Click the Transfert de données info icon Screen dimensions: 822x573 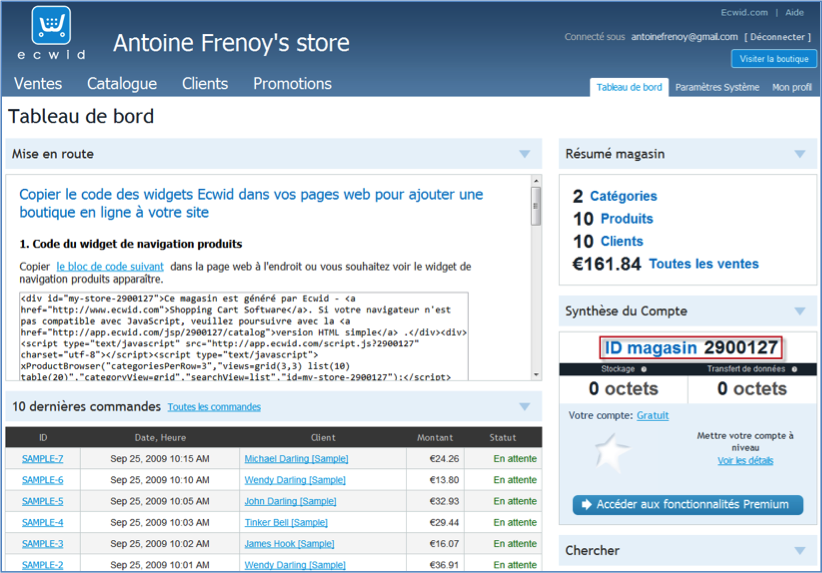(794, 369)
